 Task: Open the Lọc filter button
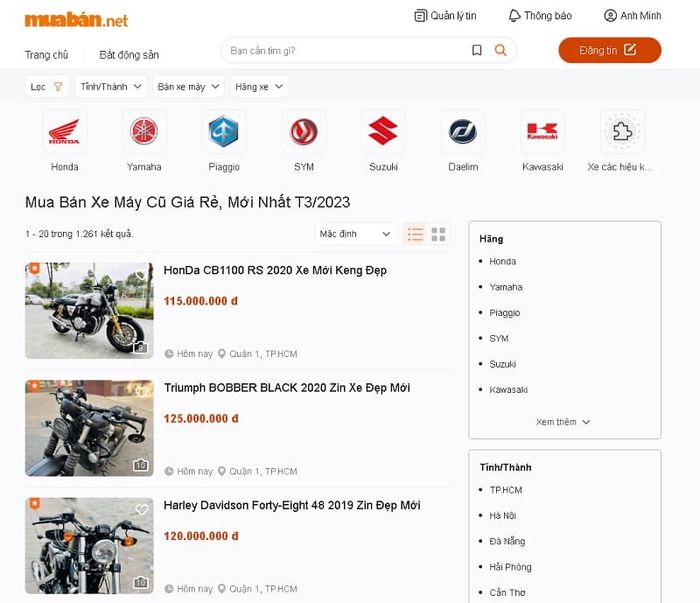point(46,87)
